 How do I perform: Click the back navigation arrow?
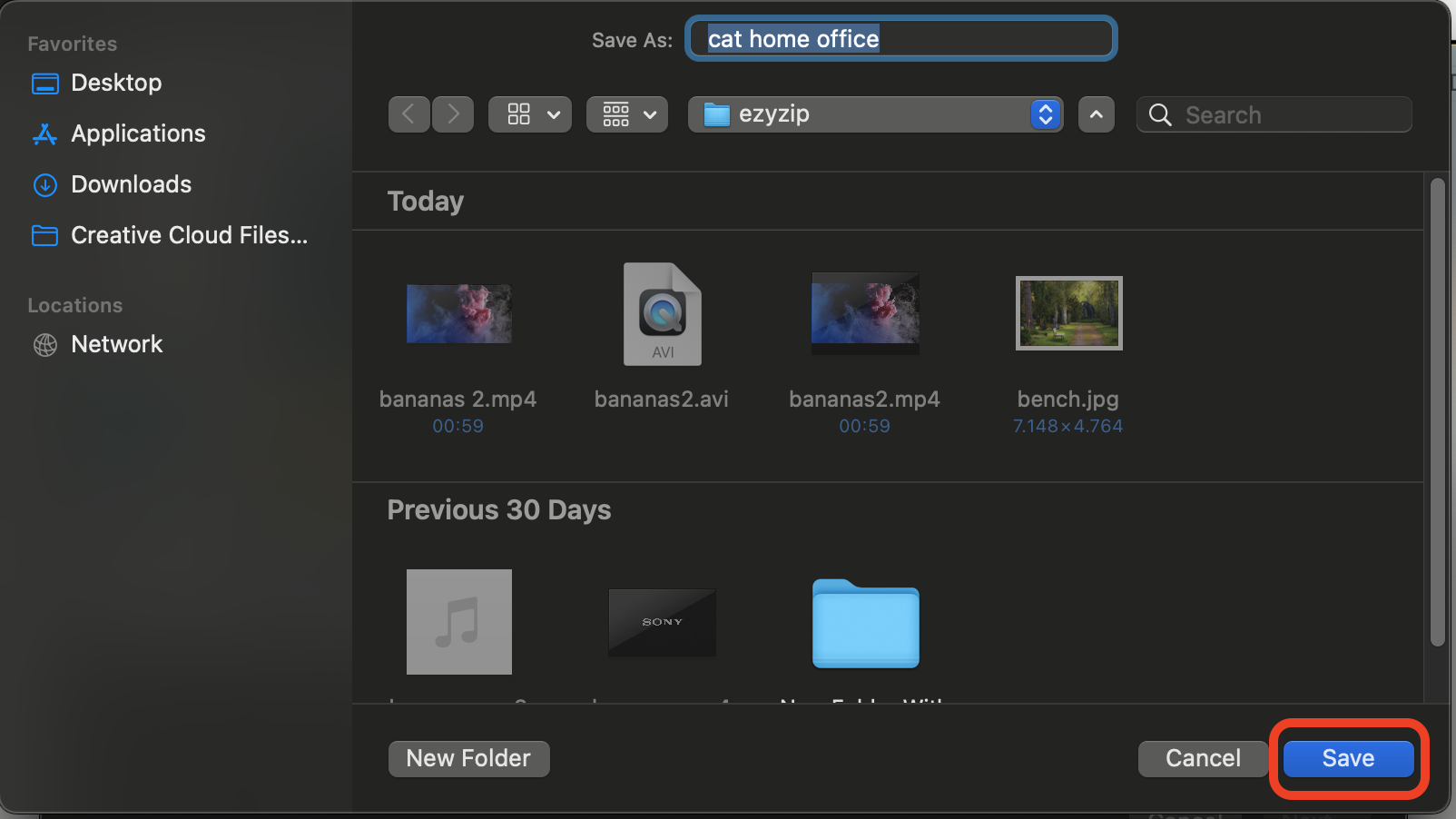click(x=408, y=113)
